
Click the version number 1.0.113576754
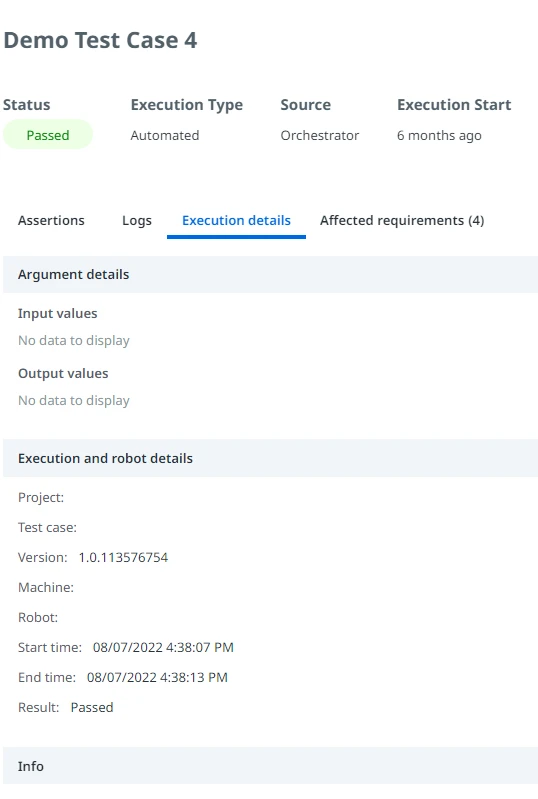coord(123,557)
